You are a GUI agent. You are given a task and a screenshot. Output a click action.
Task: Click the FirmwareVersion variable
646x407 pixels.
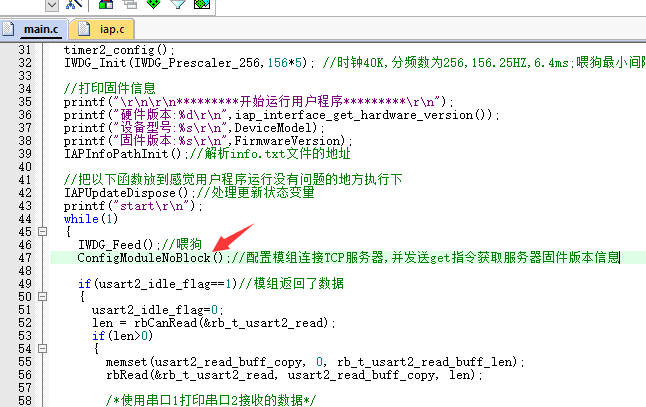[289, 141]
